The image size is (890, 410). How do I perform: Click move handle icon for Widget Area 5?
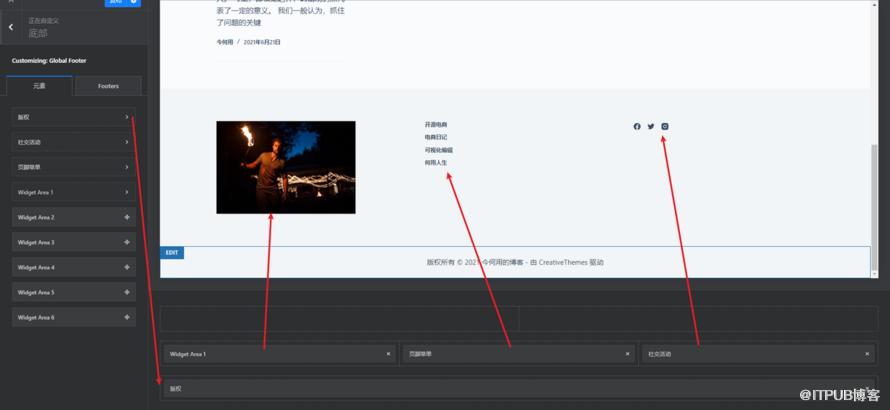[127, 292]
